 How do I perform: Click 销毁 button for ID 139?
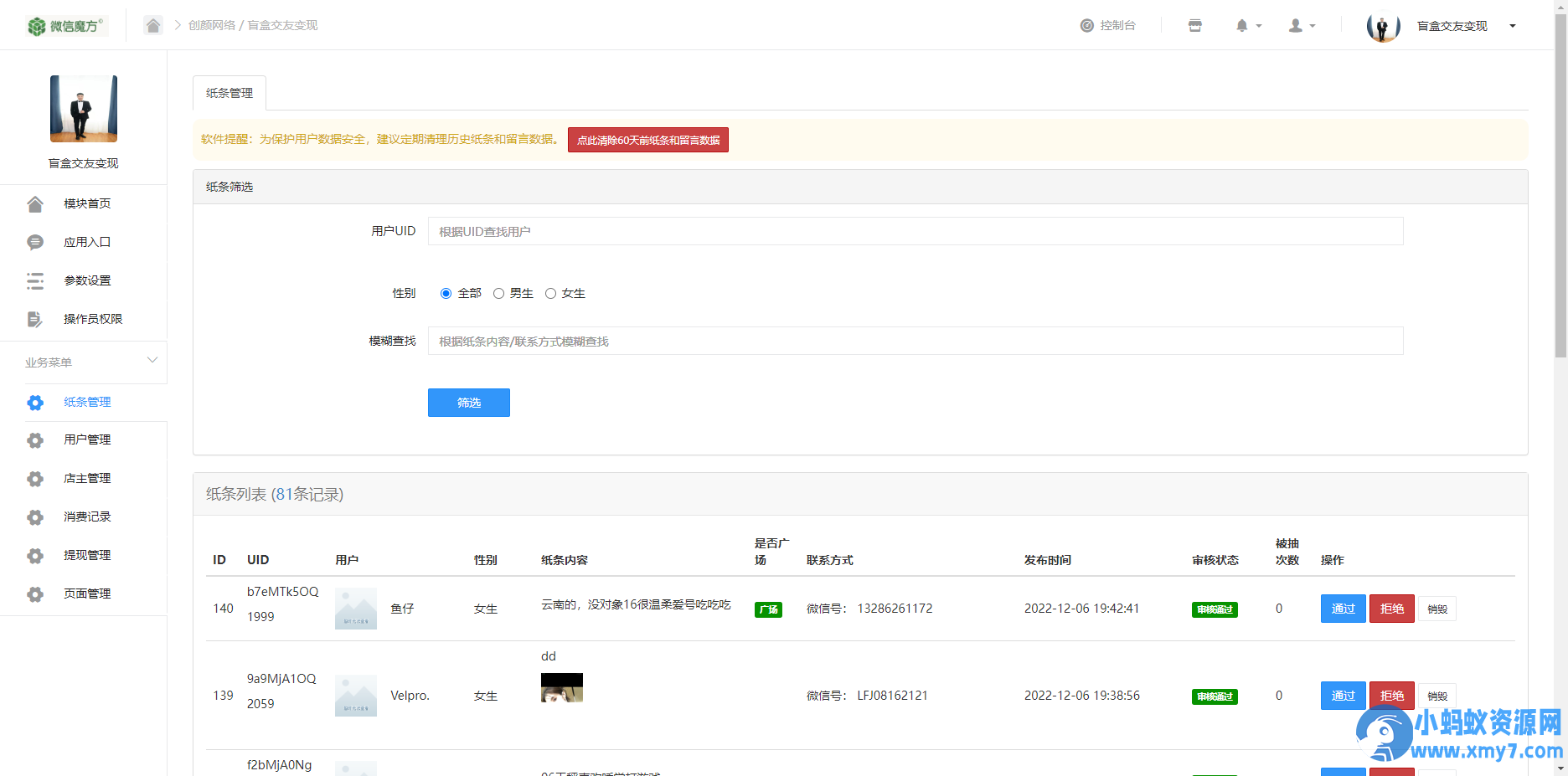1437,696
